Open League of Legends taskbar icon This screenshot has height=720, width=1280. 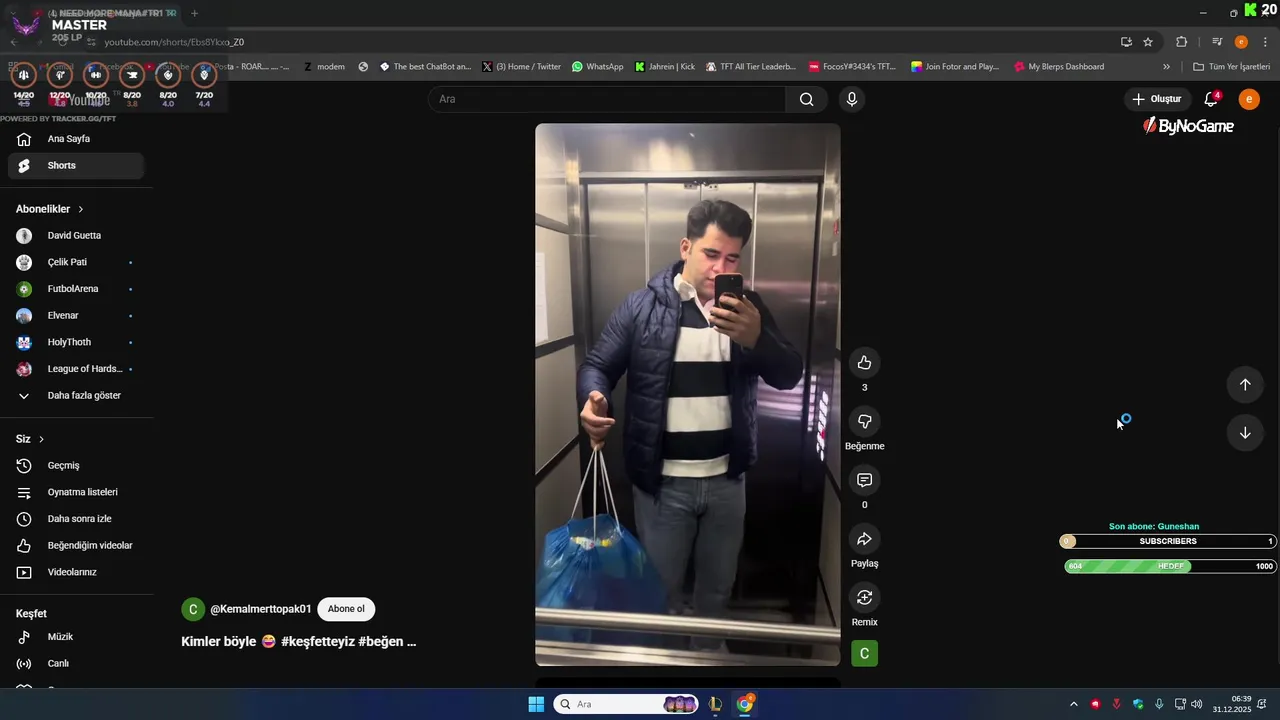715,704
